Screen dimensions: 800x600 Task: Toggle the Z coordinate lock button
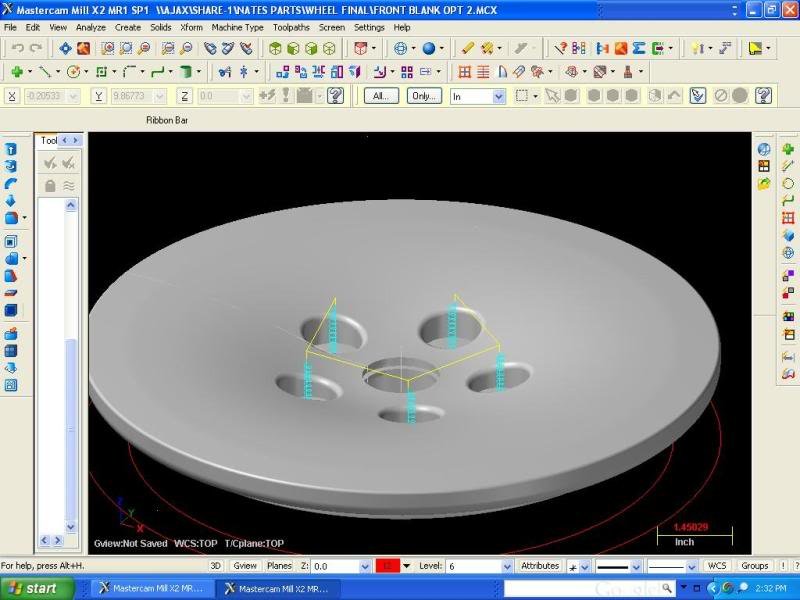(x=185, y=96)
